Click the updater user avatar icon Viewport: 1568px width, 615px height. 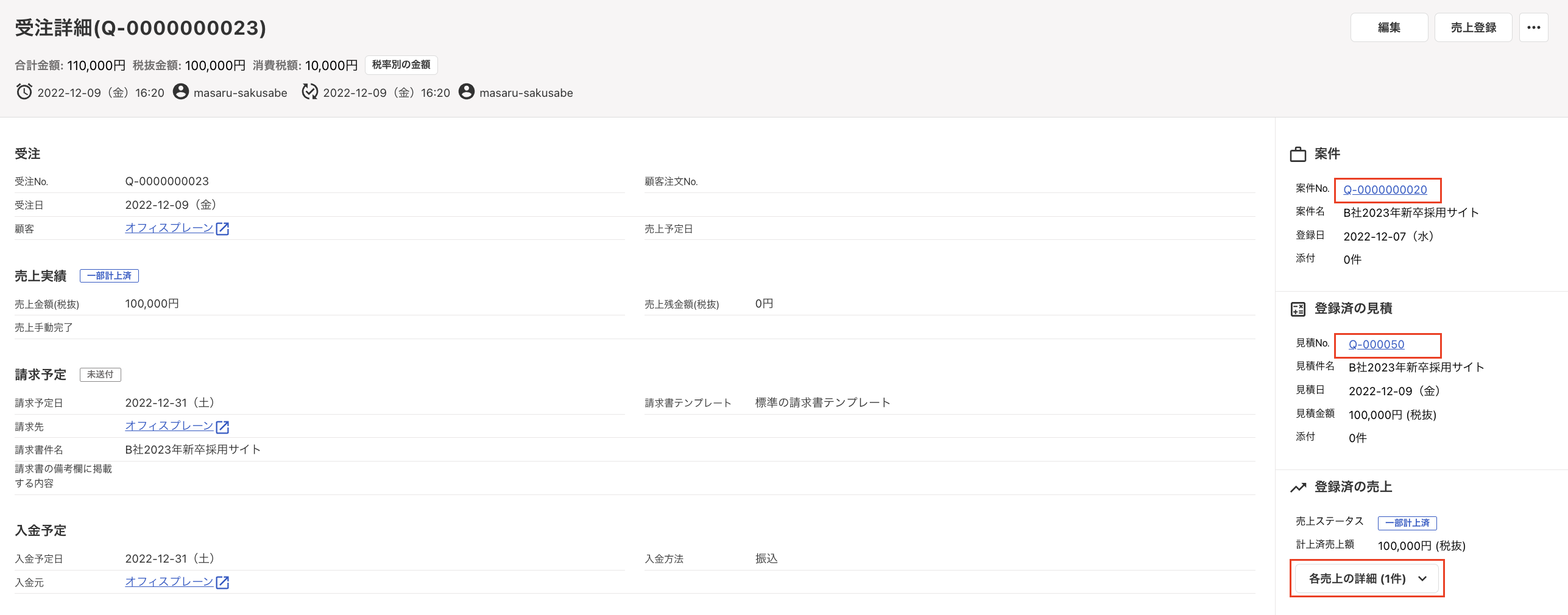click(466, 92)
